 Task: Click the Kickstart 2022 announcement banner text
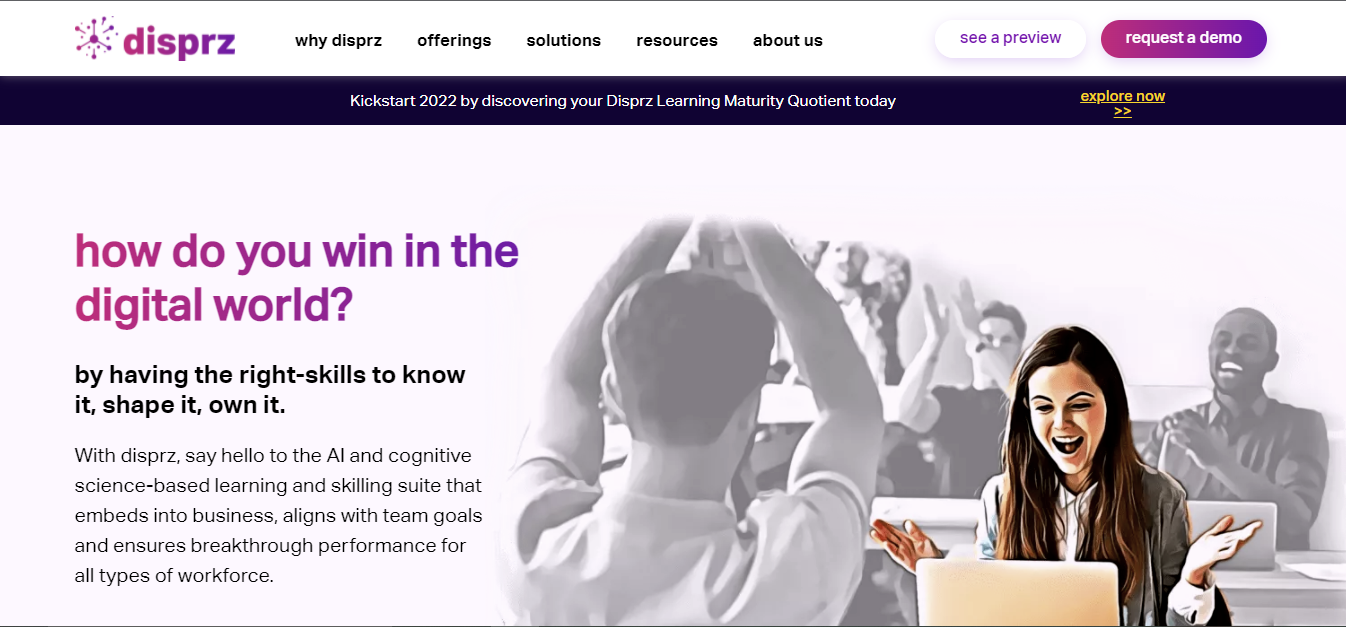coord(623,100)
